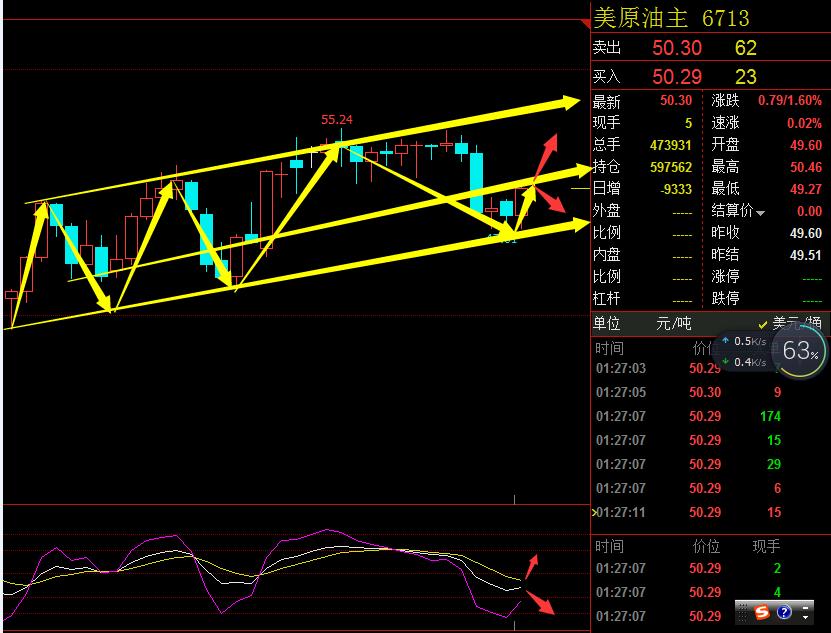Screen dimensions: 831x633
Task: Expand the 结算价 dropdown arrow
Action: point(760,212)
